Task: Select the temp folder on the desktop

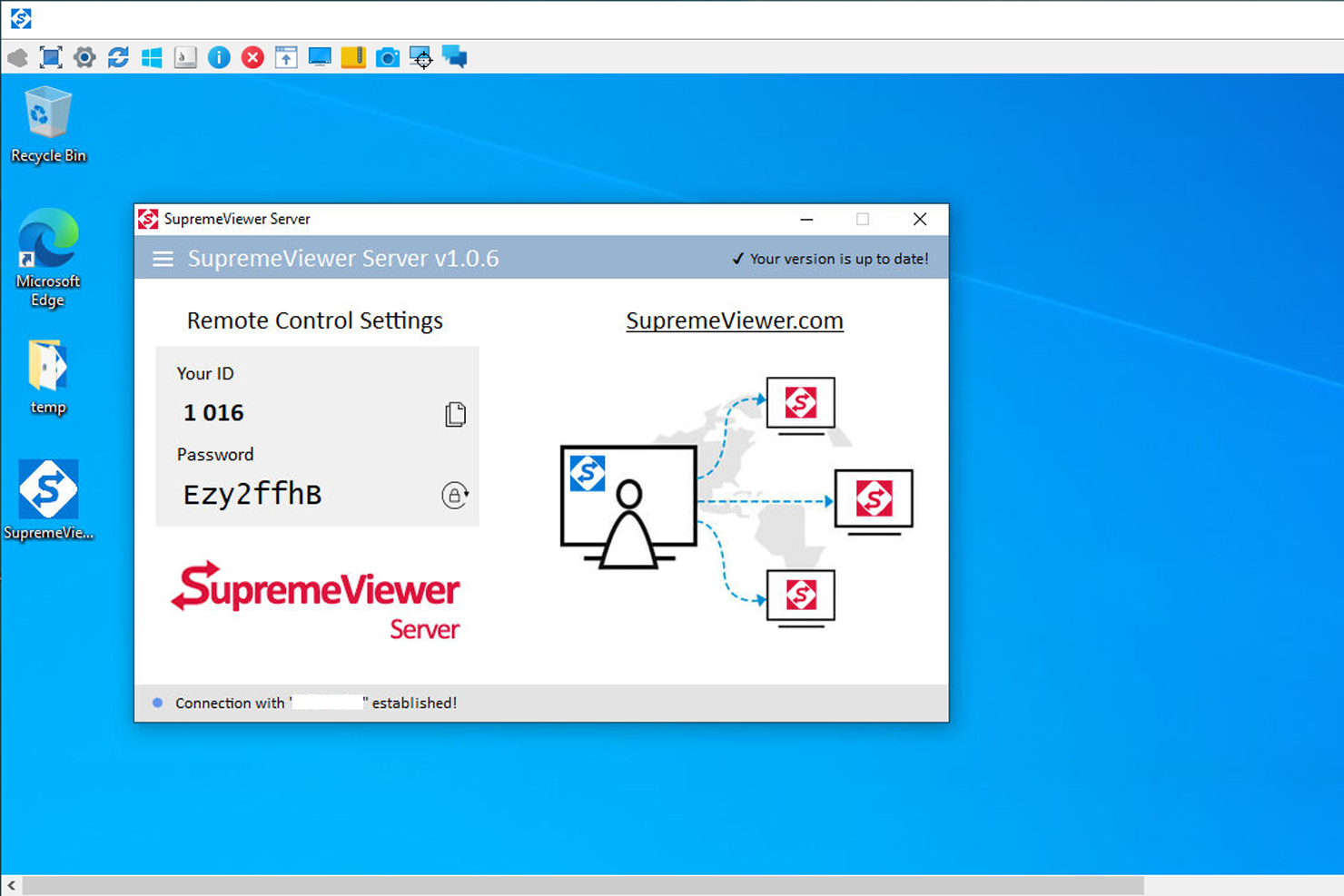Action: click(48, 377)
